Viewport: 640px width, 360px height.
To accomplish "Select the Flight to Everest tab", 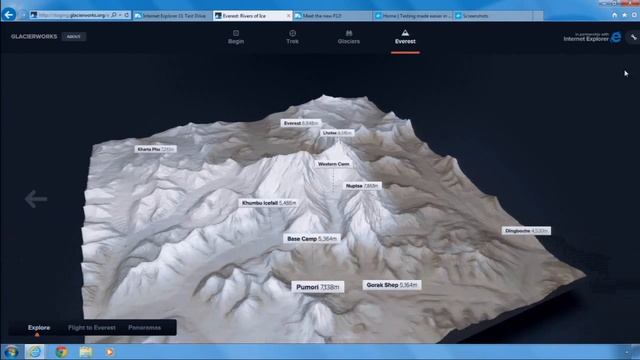I will [92, 327].
